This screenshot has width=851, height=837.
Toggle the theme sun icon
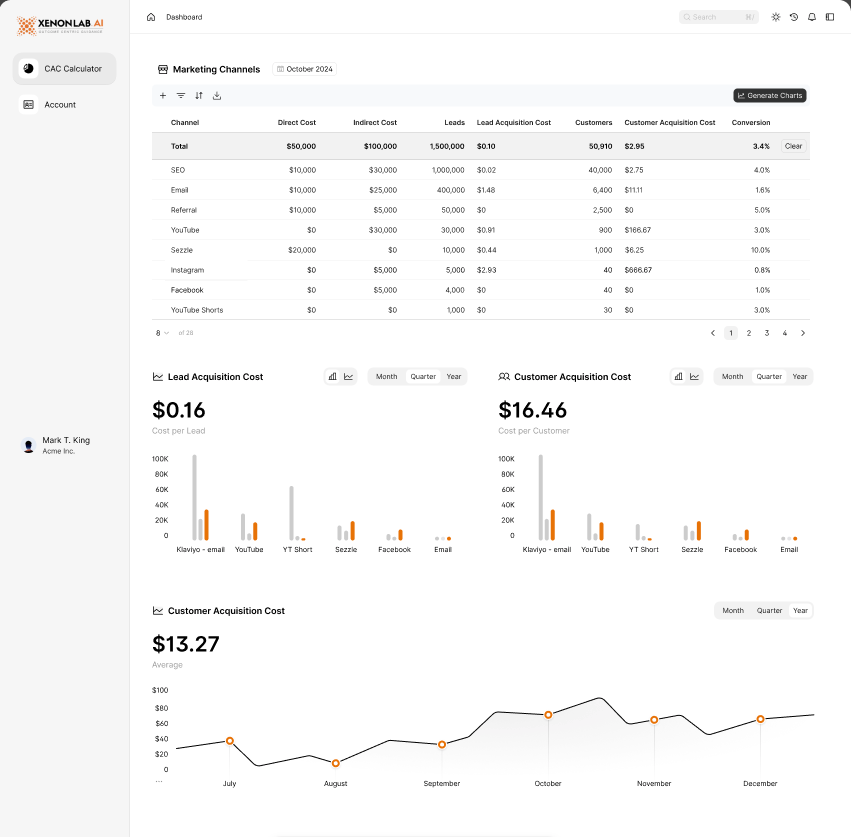click(775, 17)
